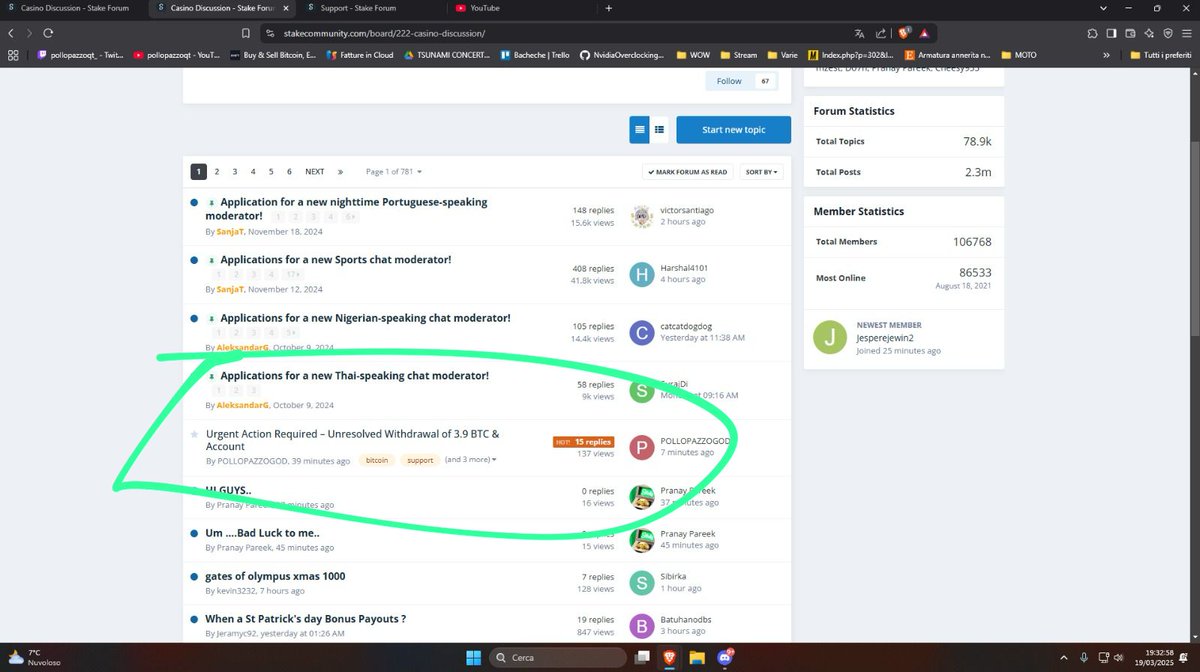Click unread dot for Sports chat moderator topic

pos(194,260)
